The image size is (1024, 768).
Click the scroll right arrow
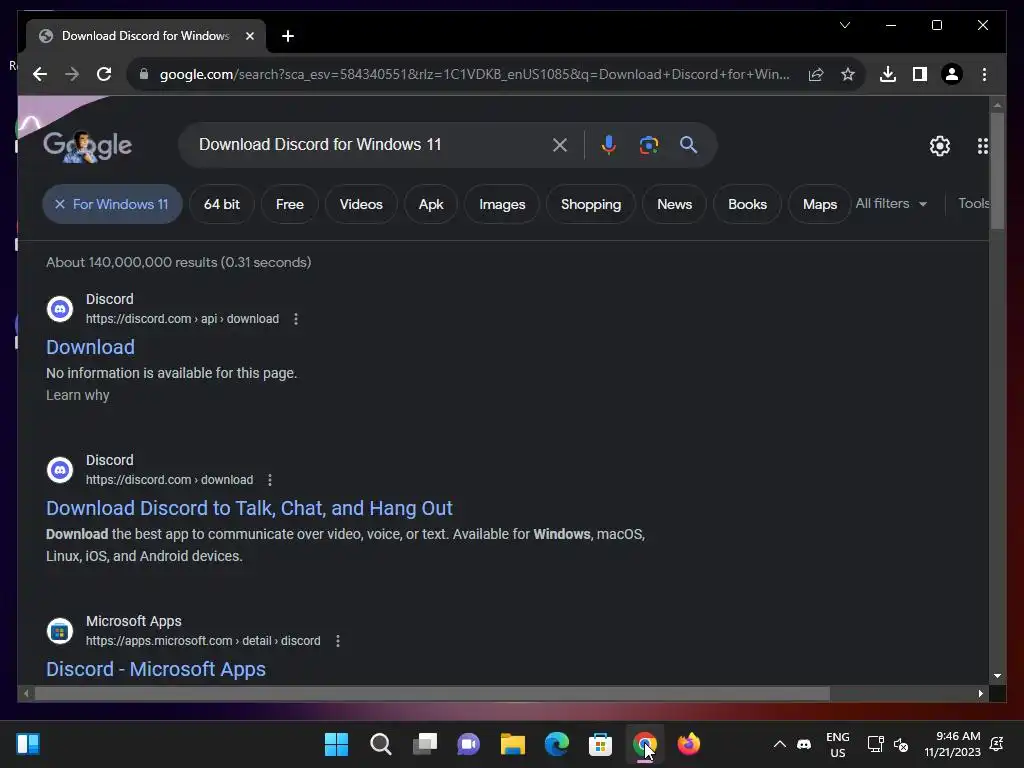[x=980, y=694]
